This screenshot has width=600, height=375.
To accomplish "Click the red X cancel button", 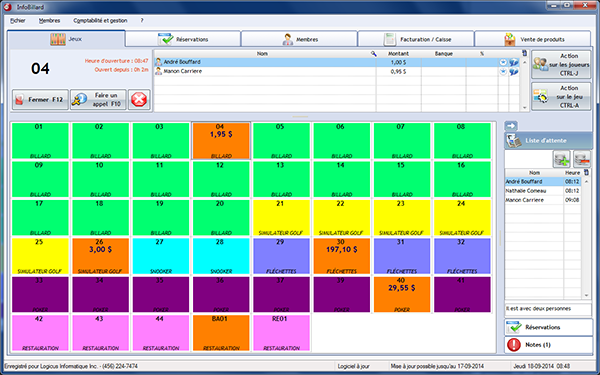I will coord(139,99).
